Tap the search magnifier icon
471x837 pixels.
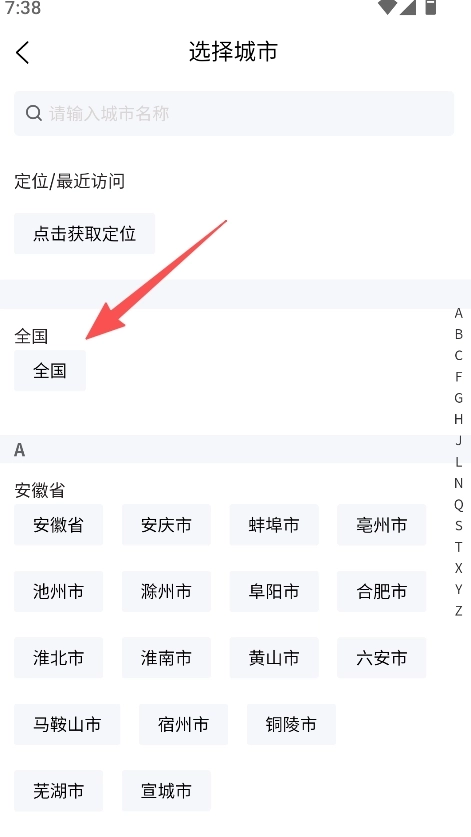(34, 113)
